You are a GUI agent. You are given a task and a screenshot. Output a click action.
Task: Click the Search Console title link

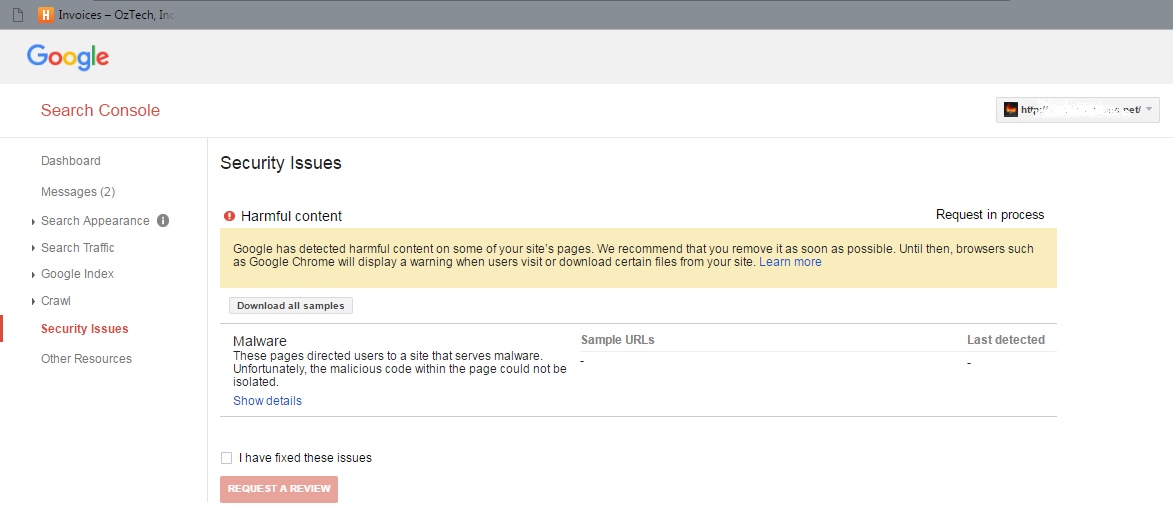coord(100,111)
